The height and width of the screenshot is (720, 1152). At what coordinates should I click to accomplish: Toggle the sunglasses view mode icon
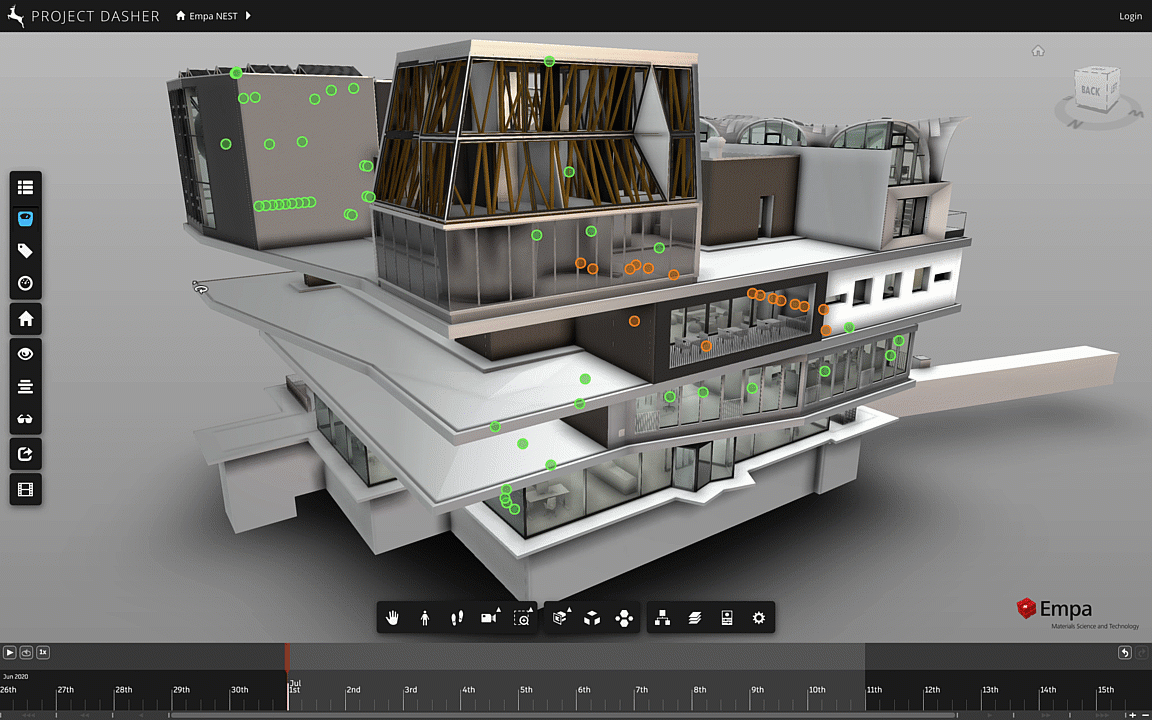(26, 419)
